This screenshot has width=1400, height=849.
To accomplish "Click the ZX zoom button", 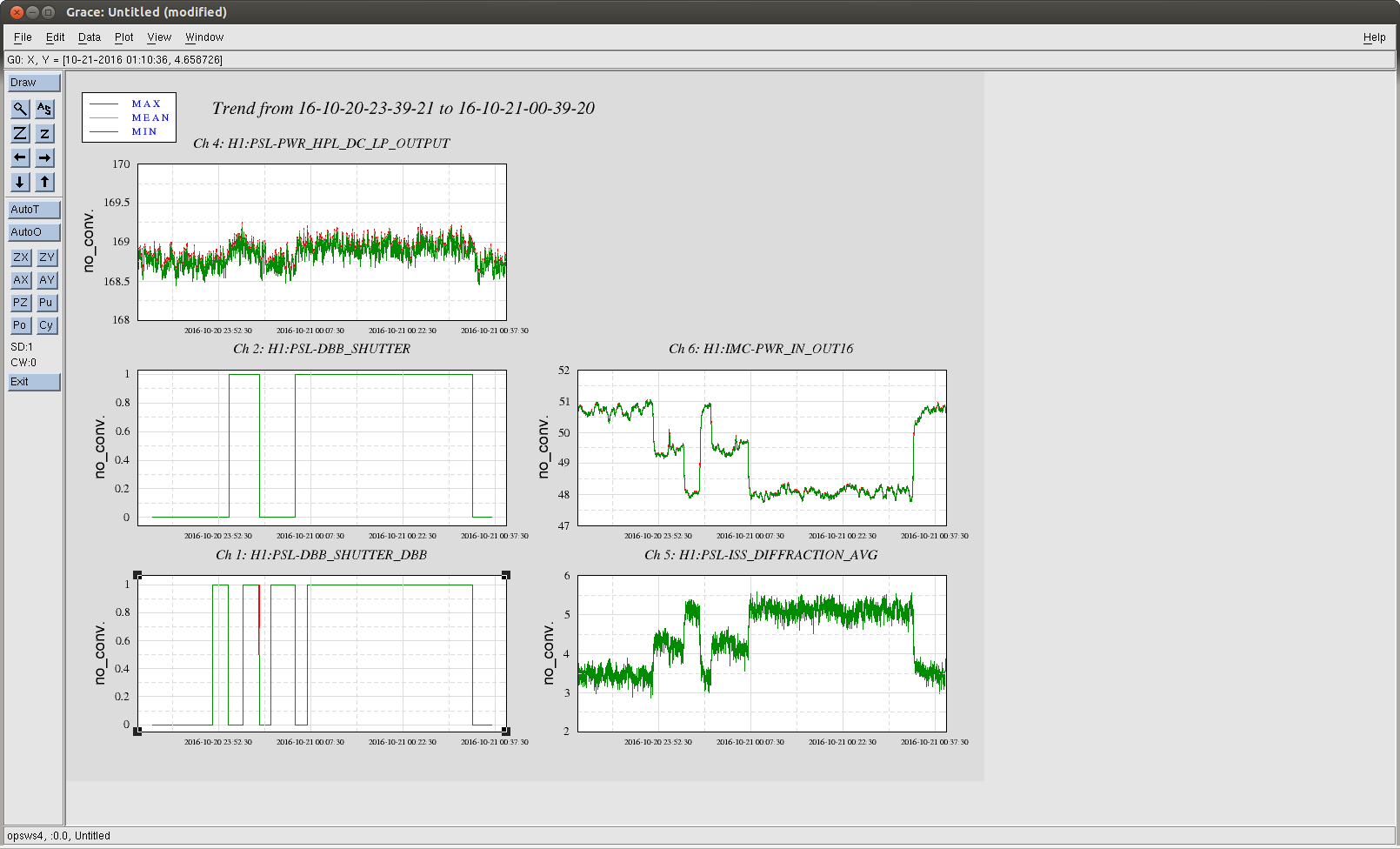I will (x=21, y=257).
